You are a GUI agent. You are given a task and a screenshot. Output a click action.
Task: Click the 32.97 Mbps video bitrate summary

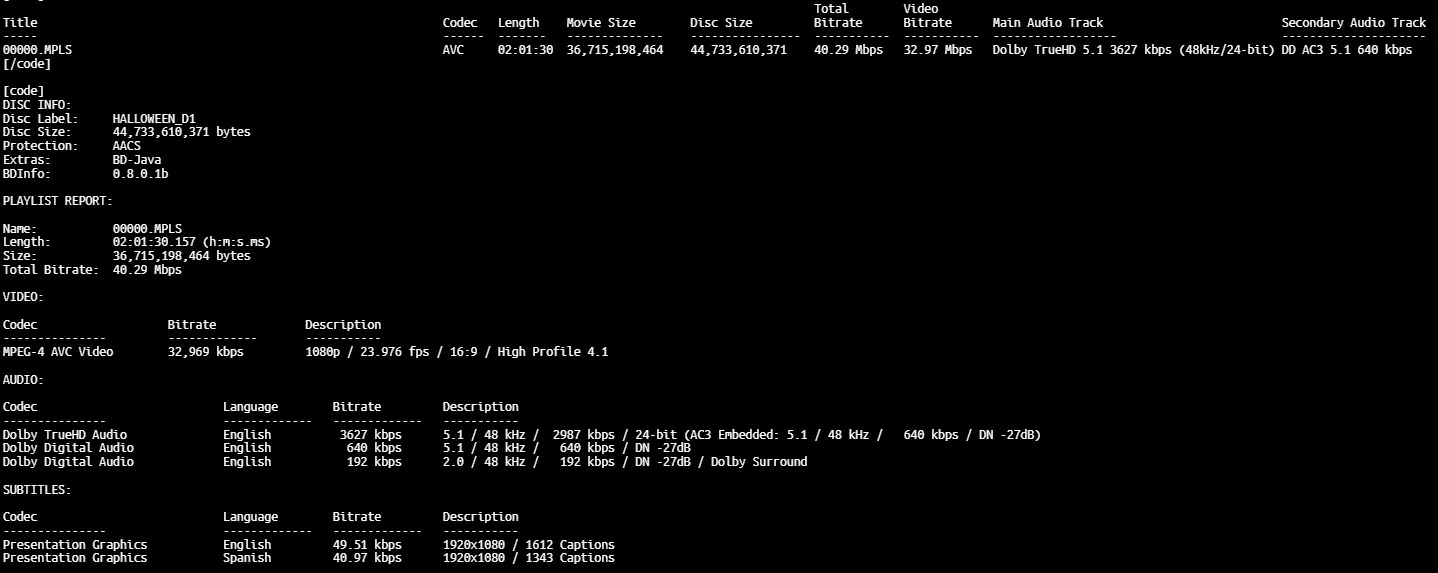[x=937, y=50]
